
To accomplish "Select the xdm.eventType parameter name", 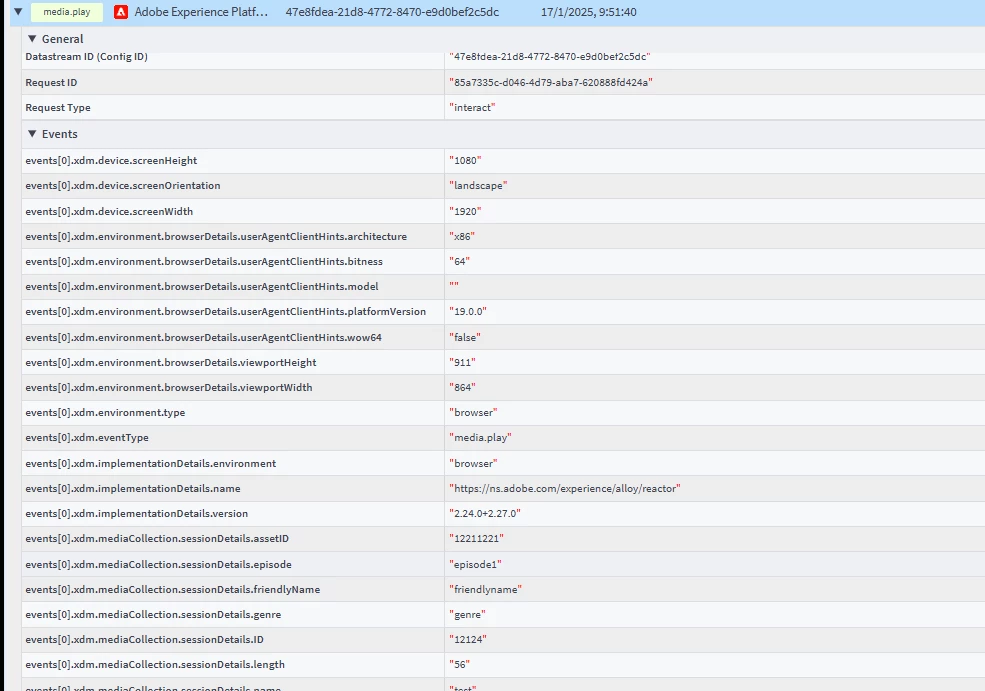I will tap(87, 438).
